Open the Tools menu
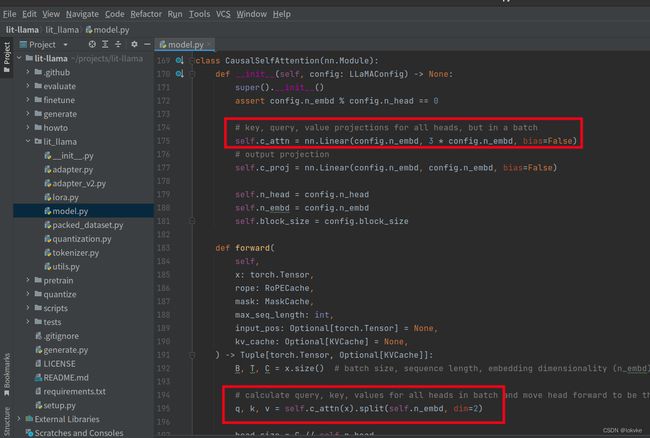Viewport: 650px width, 438px height. (199, 14)
